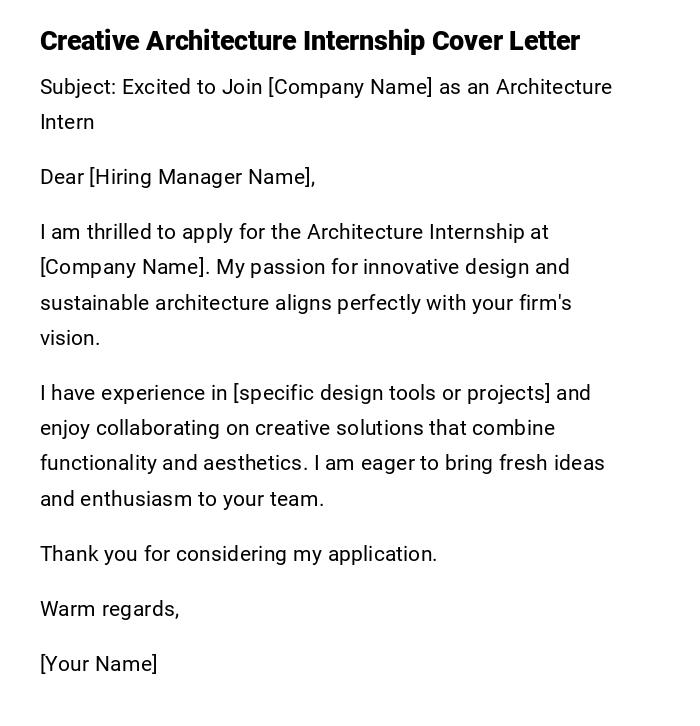The image size is (700, 726).
Task: Click the [Your Name] signature placeholder
Action: pos(98,664)
